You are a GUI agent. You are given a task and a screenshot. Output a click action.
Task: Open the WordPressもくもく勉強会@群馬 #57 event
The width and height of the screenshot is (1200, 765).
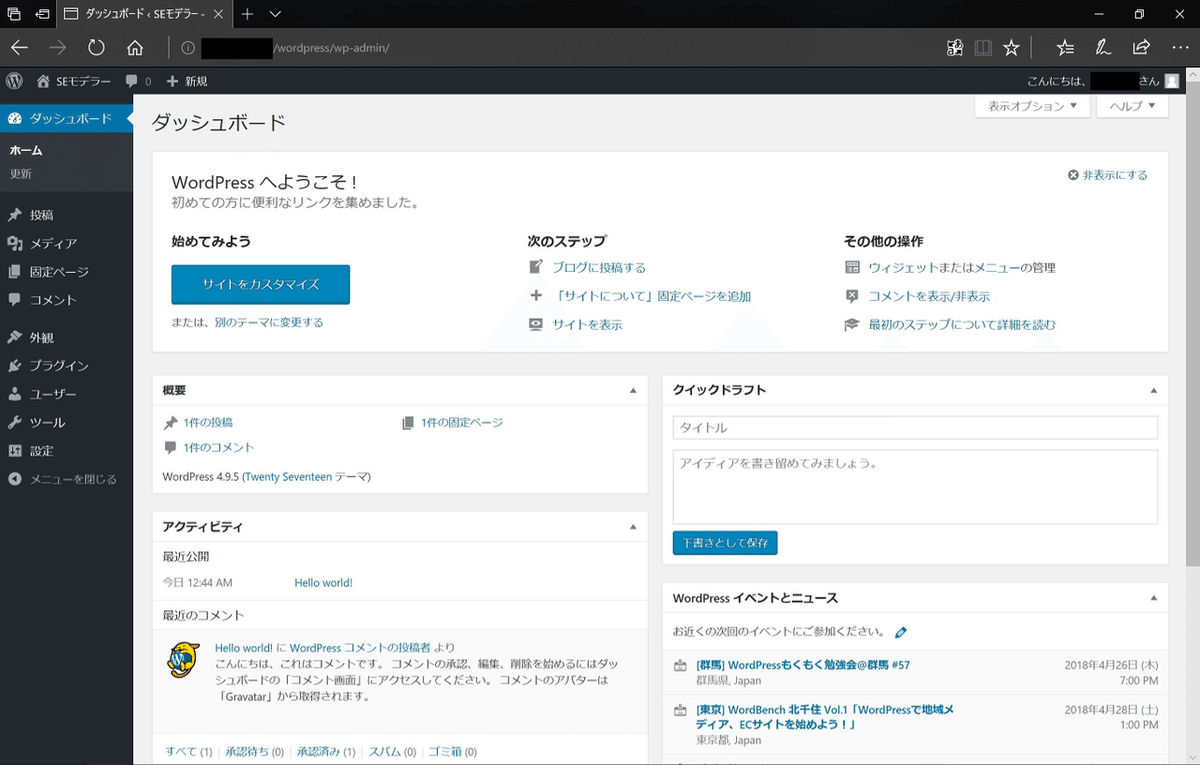pyautogui.click(x=803, y=665)
